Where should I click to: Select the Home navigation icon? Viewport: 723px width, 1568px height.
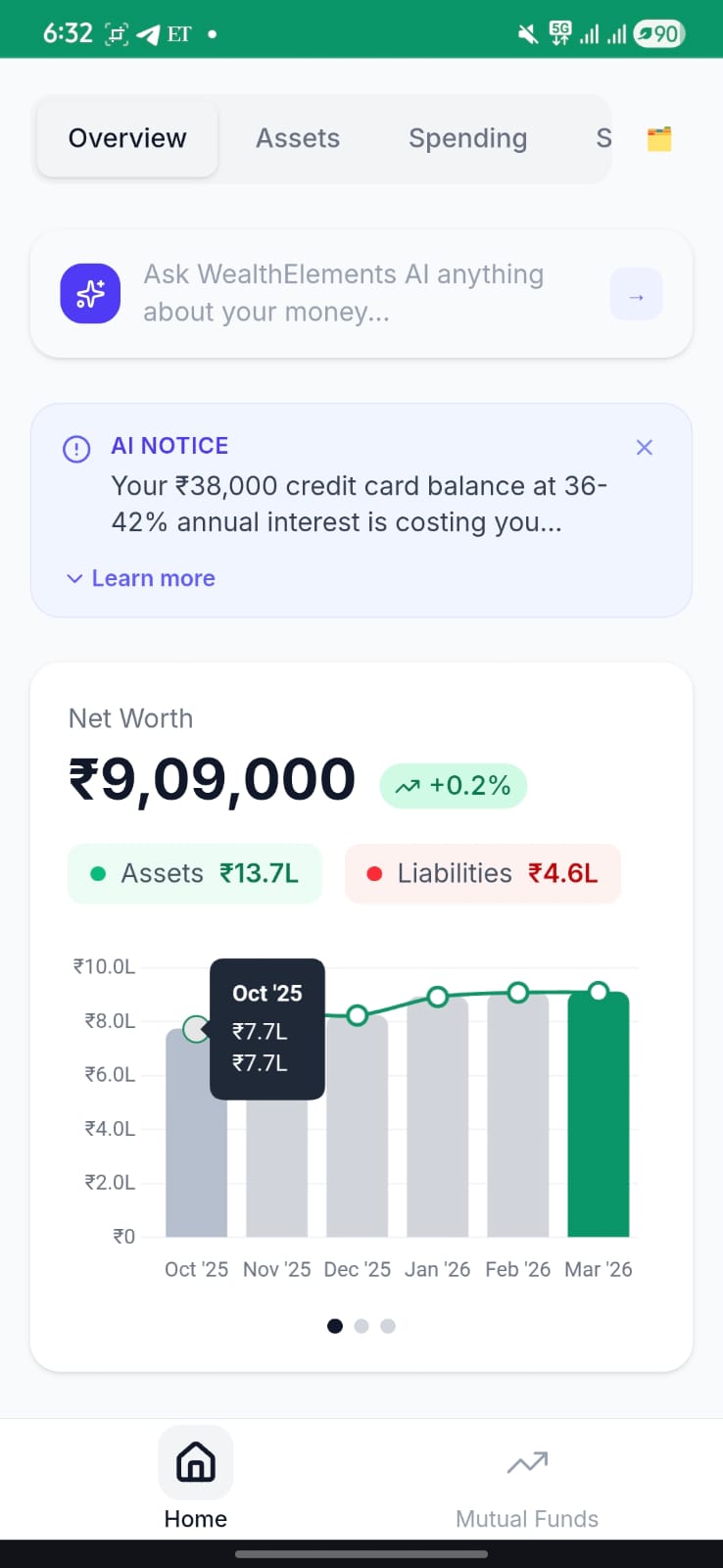(195, 1462)
